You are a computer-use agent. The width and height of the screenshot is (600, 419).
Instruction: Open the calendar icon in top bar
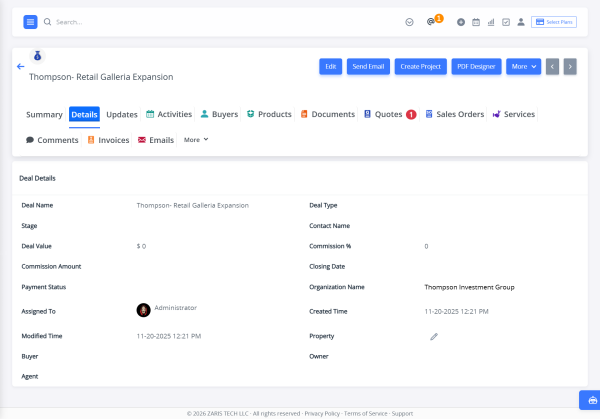476,22
